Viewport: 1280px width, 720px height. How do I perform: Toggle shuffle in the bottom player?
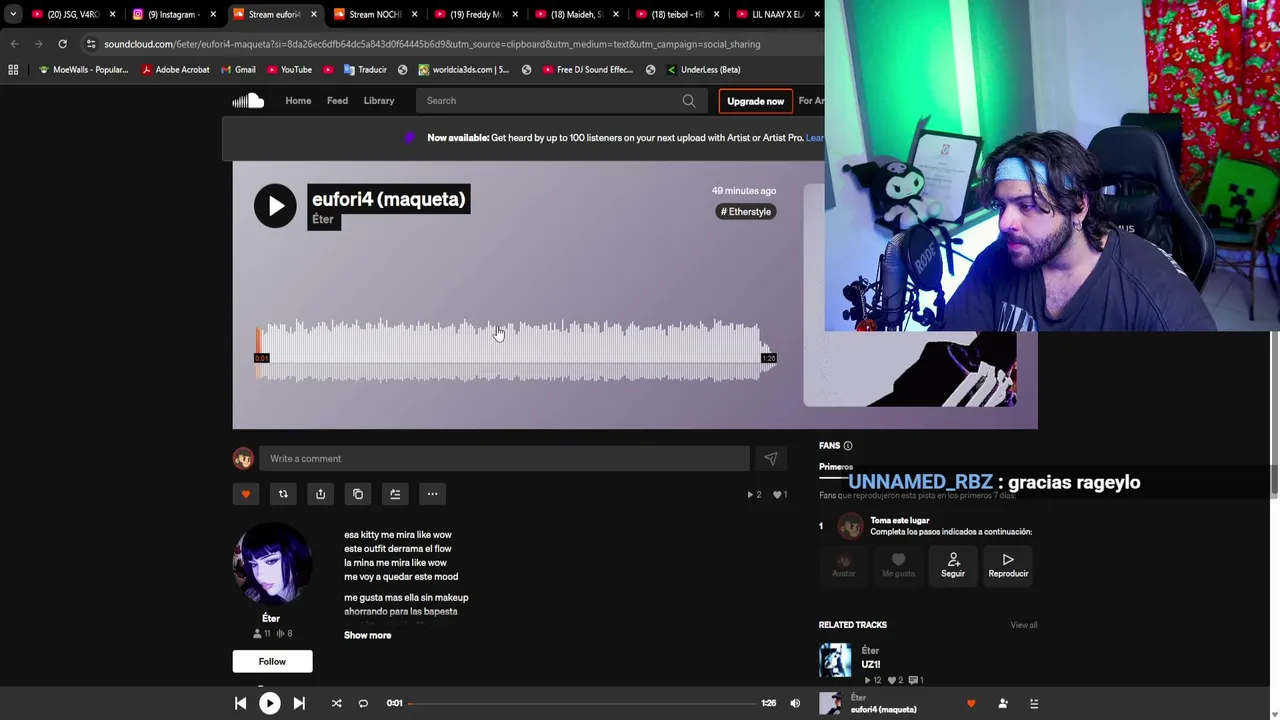337,703
